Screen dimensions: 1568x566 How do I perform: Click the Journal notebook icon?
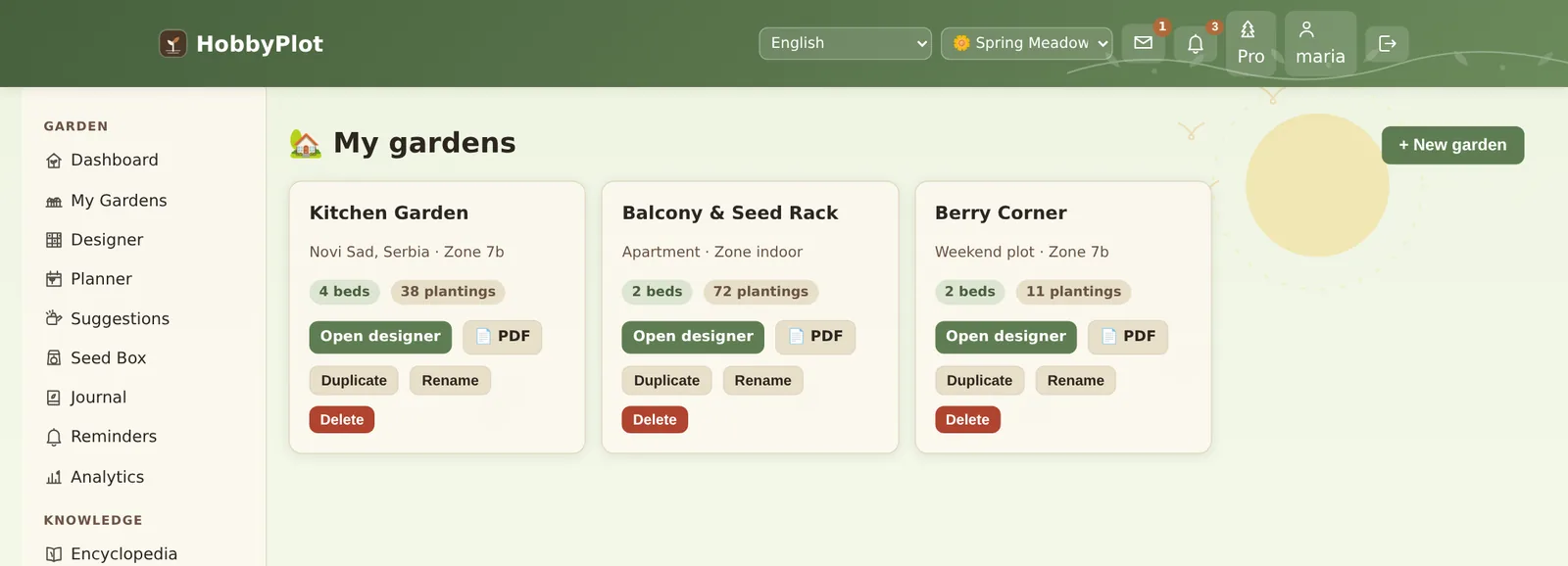click(x=54, y=398)
